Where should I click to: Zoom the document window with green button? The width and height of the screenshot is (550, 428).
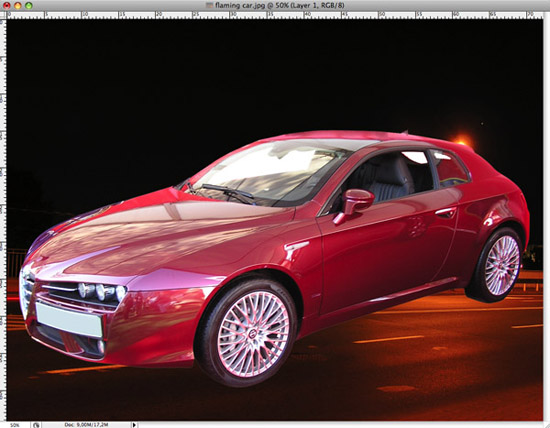pos(29,5)
